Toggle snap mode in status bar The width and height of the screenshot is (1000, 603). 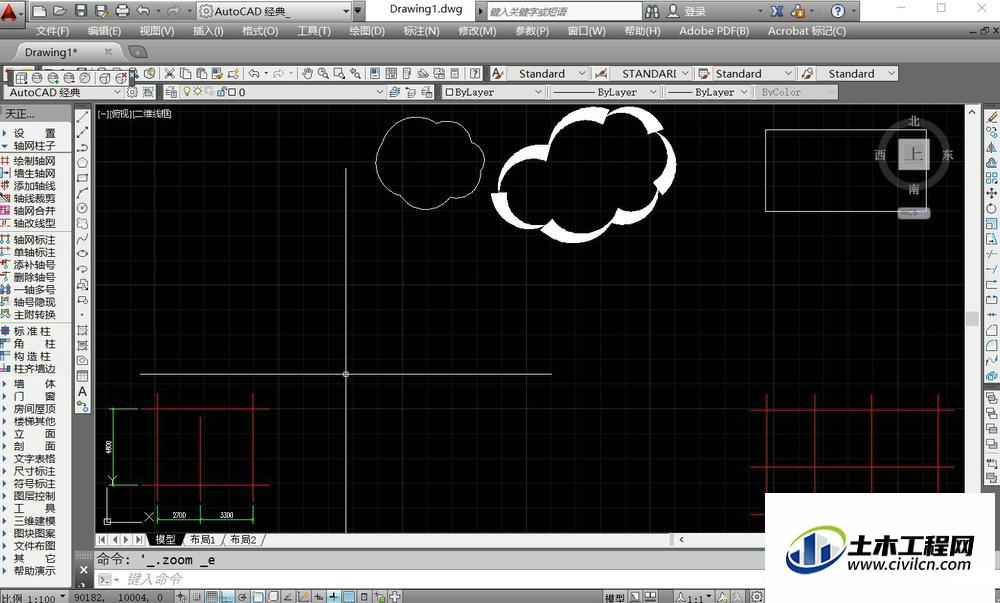pos(196,597)
